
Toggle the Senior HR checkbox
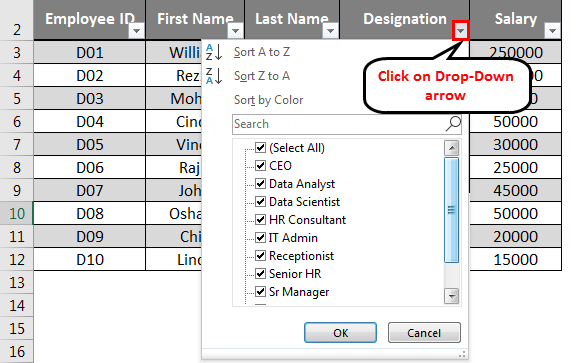260,274
